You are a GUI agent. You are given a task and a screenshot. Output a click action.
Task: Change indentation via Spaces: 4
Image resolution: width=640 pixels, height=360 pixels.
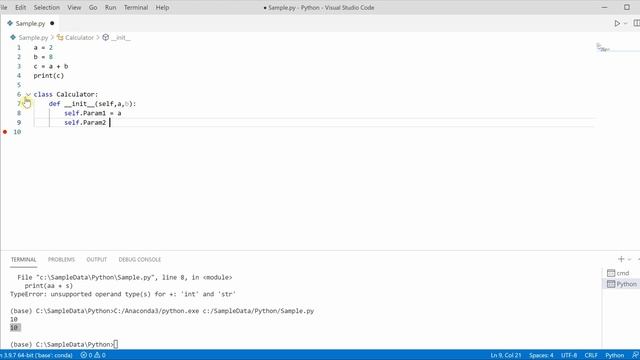pos(541,355)
